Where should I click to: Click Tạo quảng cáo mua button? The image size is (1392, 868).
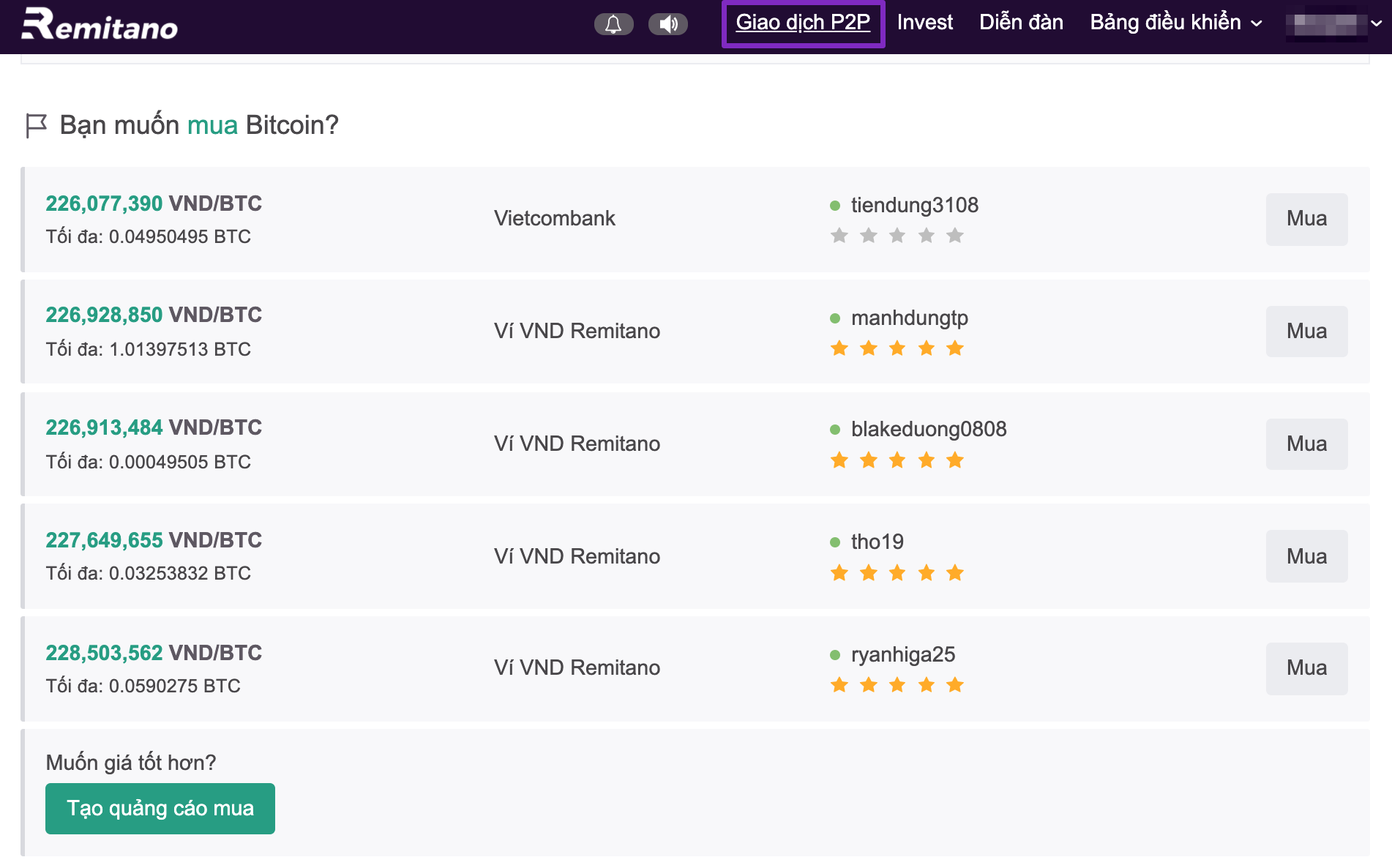pyautogui.click(x=160, y=809)
